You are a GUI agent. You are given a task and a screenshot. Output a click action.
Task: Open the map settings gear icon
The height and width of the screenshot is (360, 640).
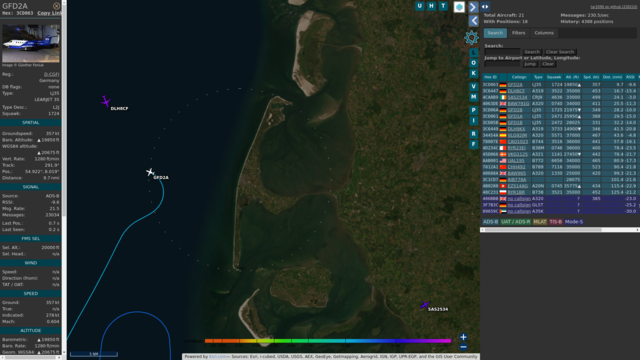[x=471, y=38]
